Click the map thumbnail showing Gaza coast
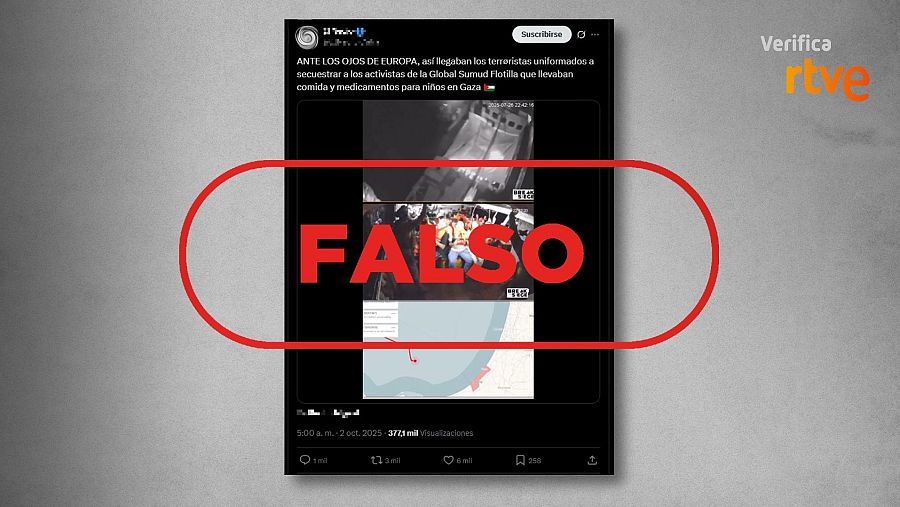Screen dimensions: 900x507 (448, 350)
